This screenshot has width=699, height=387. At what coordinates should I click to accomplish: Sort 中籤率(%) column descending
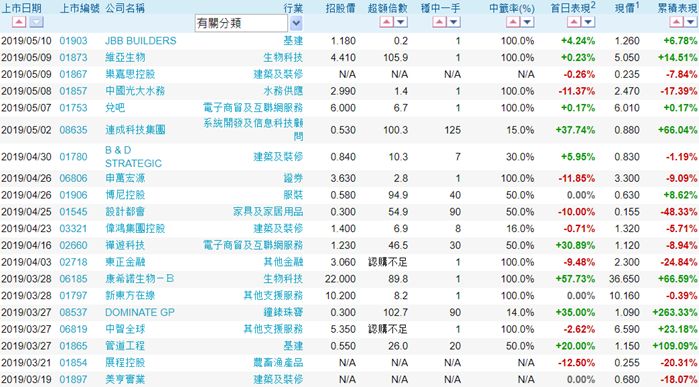click(527, 22)
